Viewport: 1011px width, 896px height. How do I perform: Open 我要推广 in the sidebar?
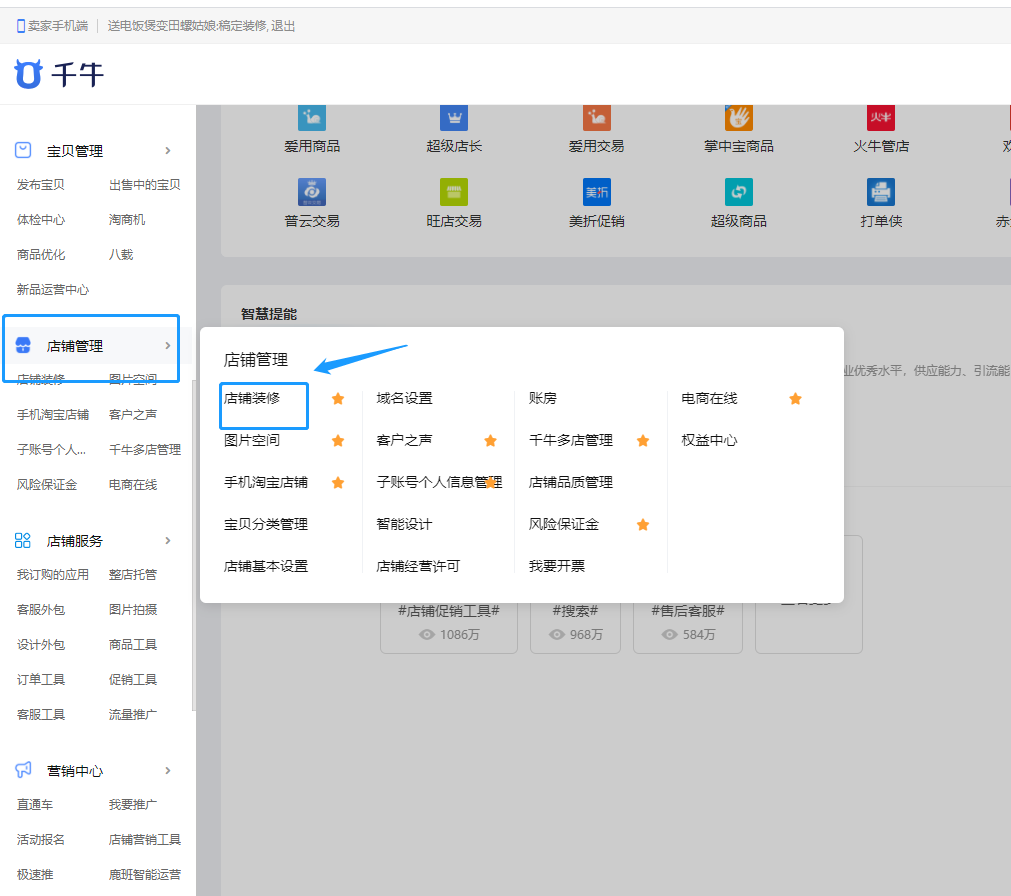pyautogui.click(x=133, y=804)
